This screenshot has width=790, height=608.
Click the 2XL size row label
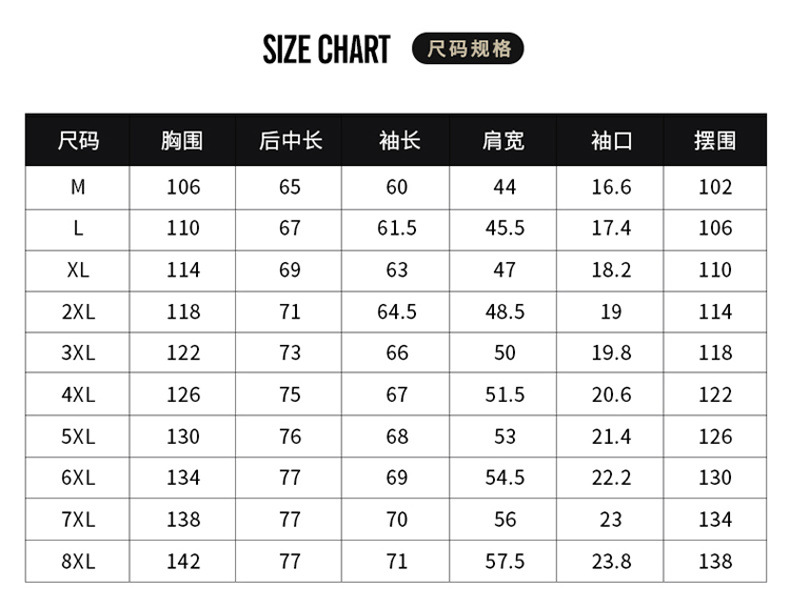pyautogui.click(x=78, y=312)
